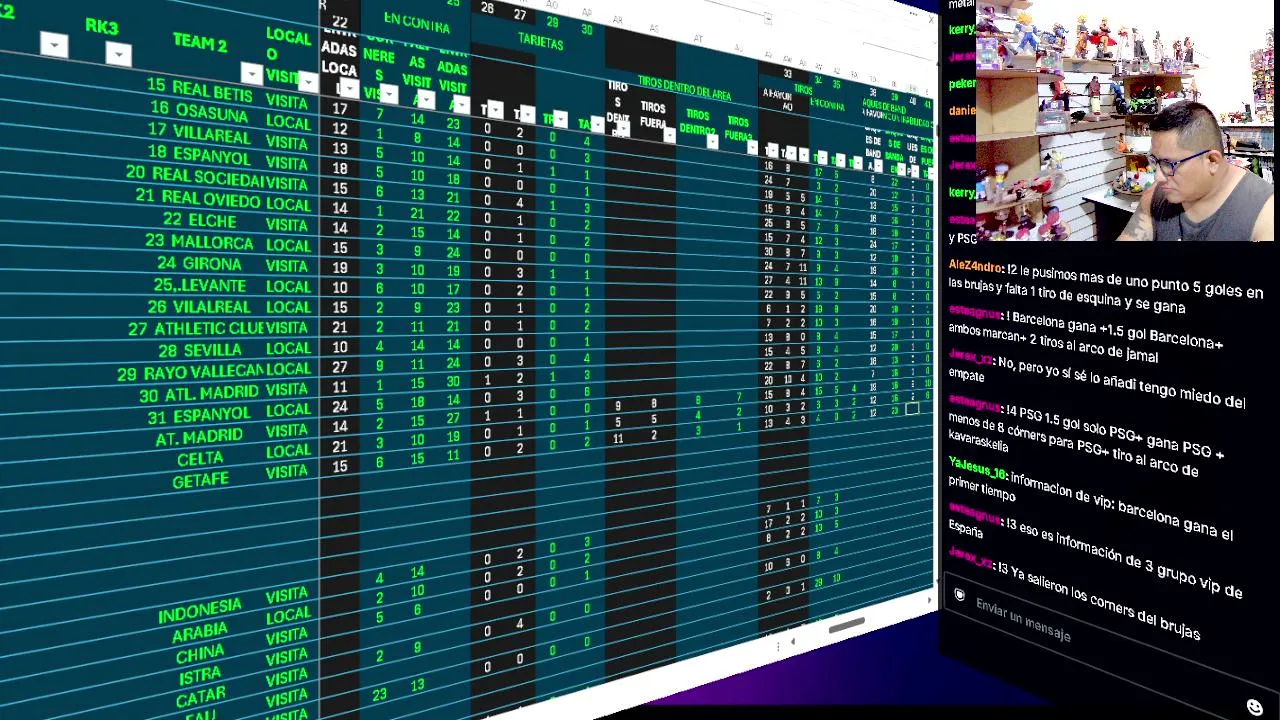Viewport: 1280px width, 720px height.
Task: Select the GETAFE team cell
Action: [200, 481]
